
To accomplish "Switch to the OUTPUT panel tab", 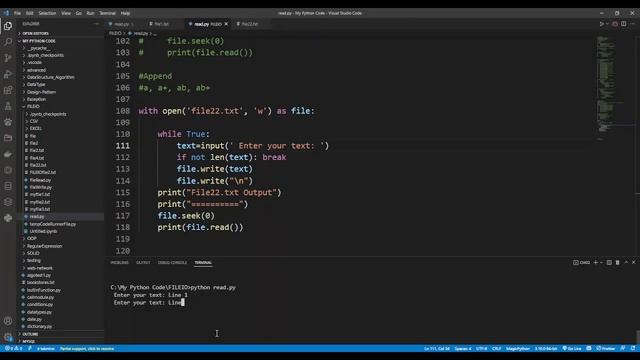I will click(x=143, y=262).
